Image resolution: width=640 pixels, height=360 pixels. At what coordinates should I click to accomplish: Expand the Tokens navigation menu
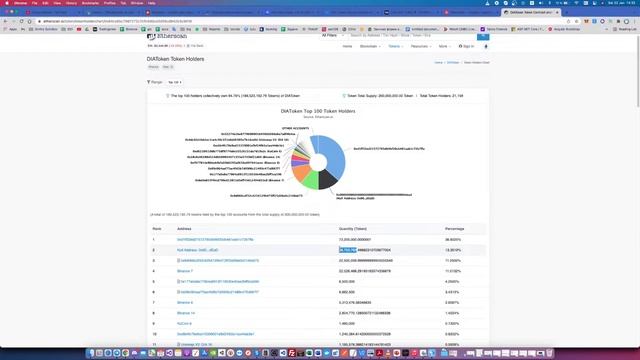click(x=396, y=47)
